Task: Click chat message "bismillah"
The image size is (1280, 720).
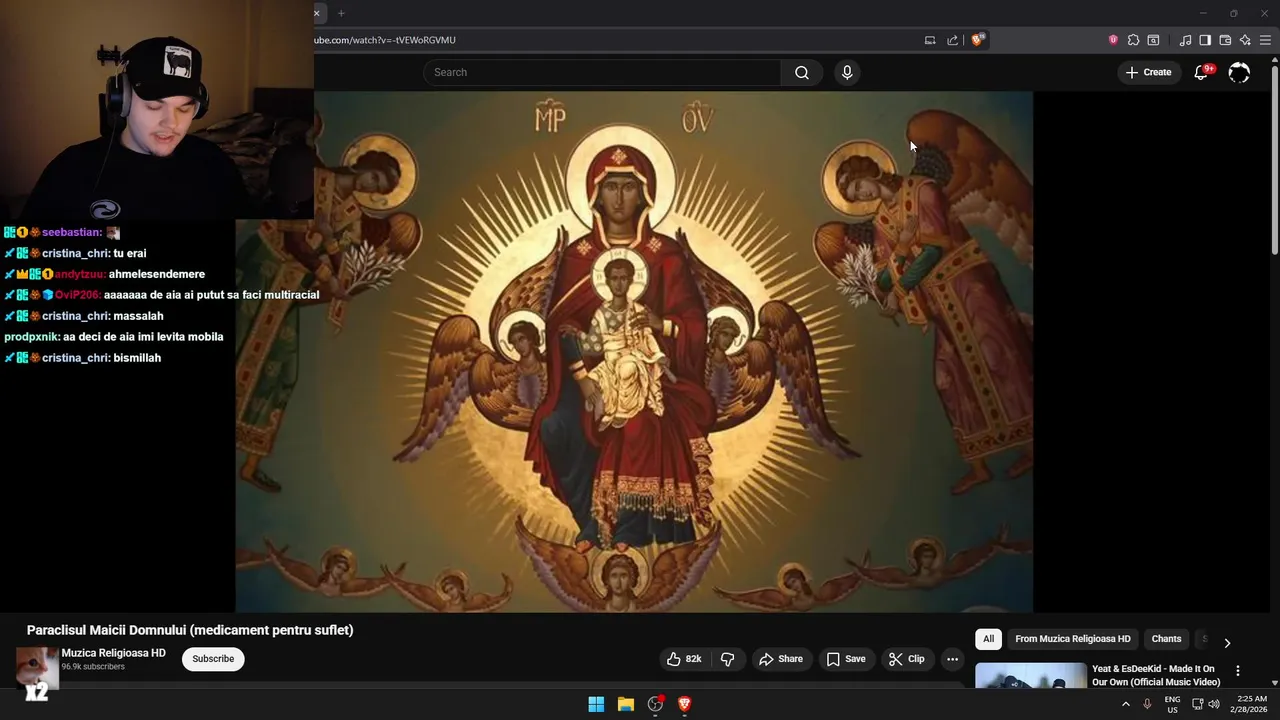Action: click(x=137, y=358)
